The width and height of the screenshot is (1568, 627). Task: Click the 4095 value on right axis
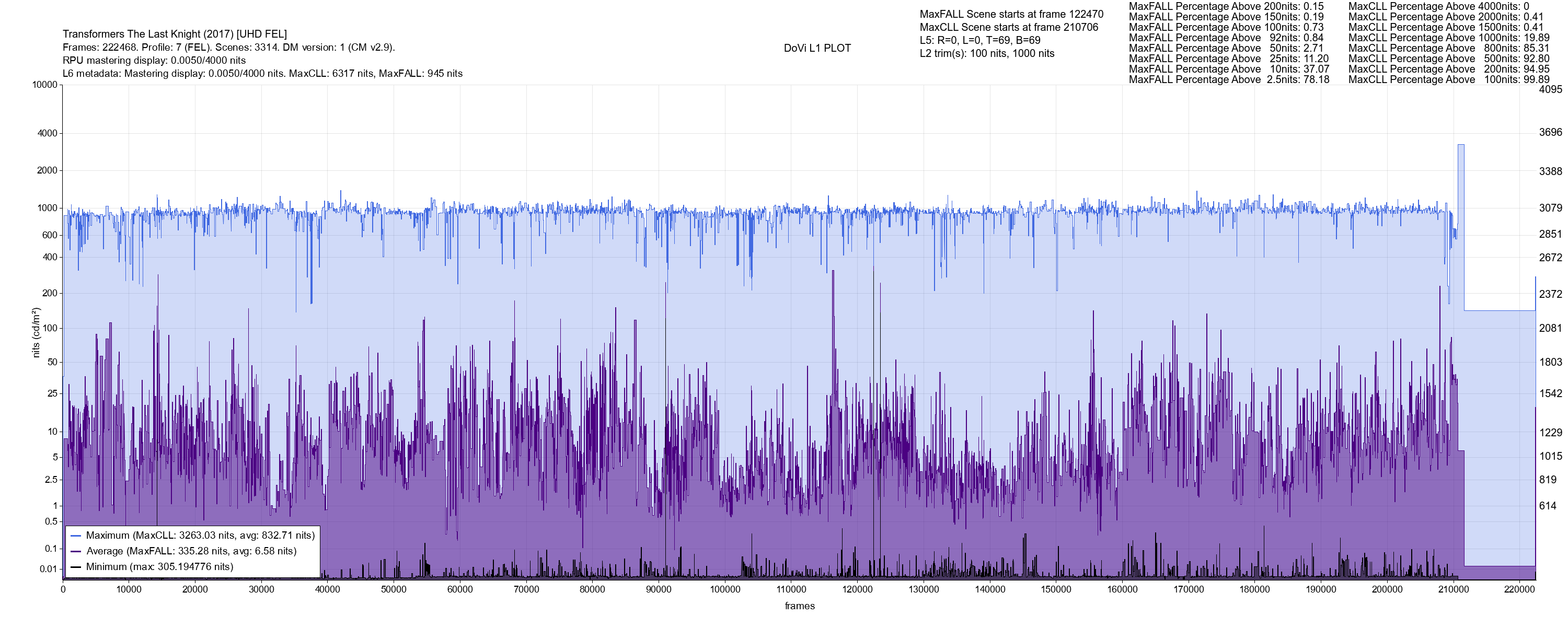tap(1550, 89)
